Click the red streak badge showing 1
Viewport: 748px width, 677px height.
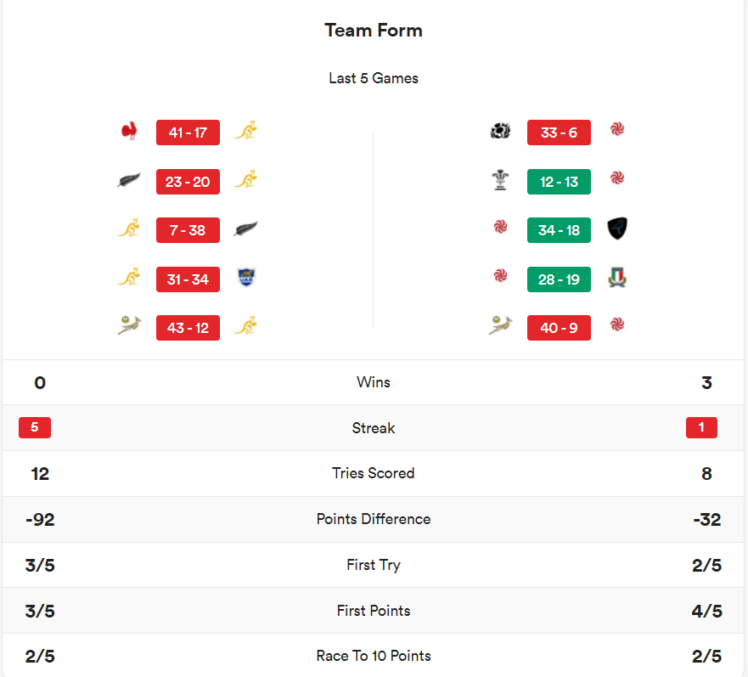[701, 428]
